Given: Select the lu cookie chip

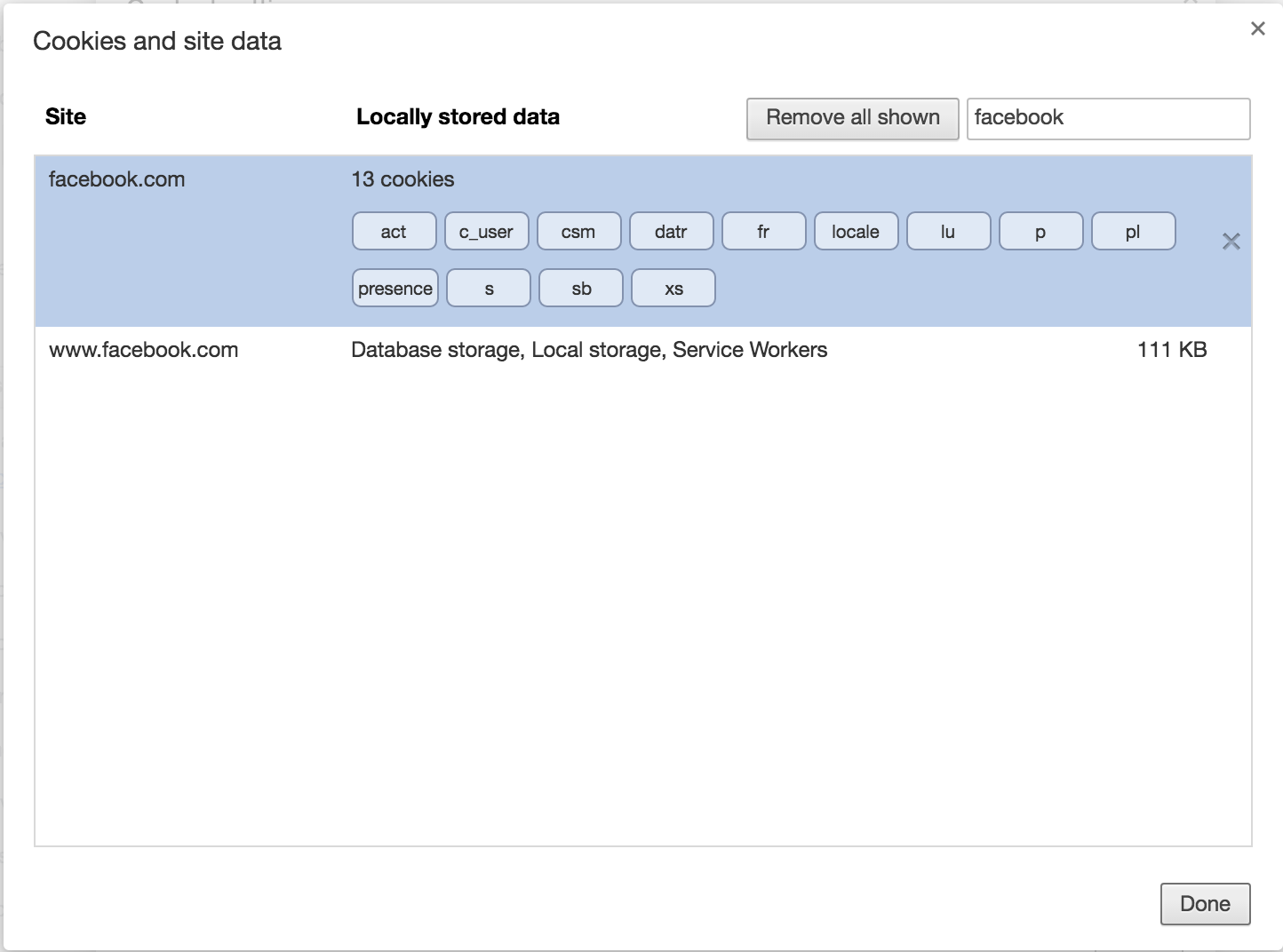Looking at the screenshot, I should tap(948, 232).
